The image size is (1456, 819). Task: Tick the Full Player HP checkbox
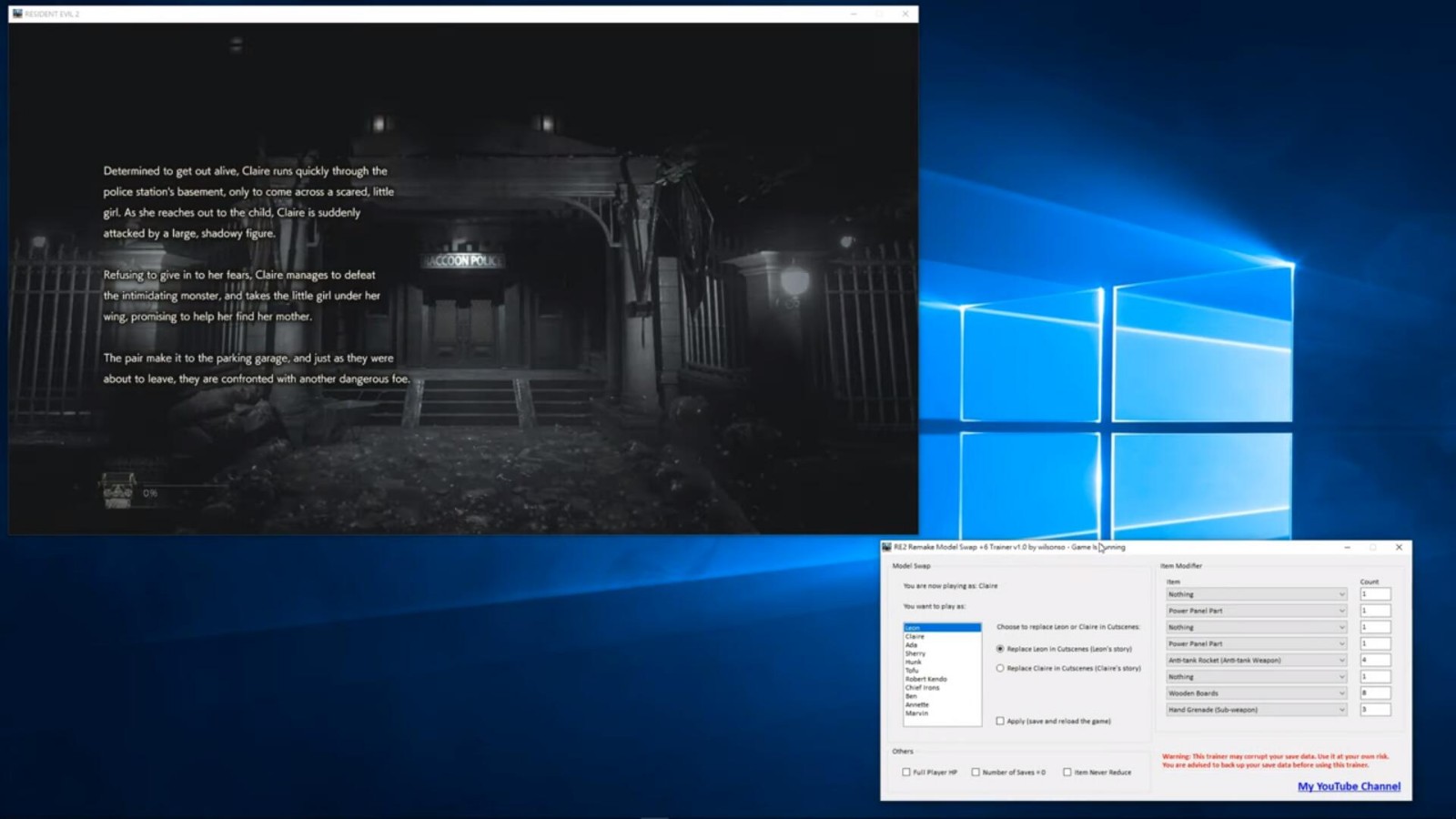(x=906, y=772)
